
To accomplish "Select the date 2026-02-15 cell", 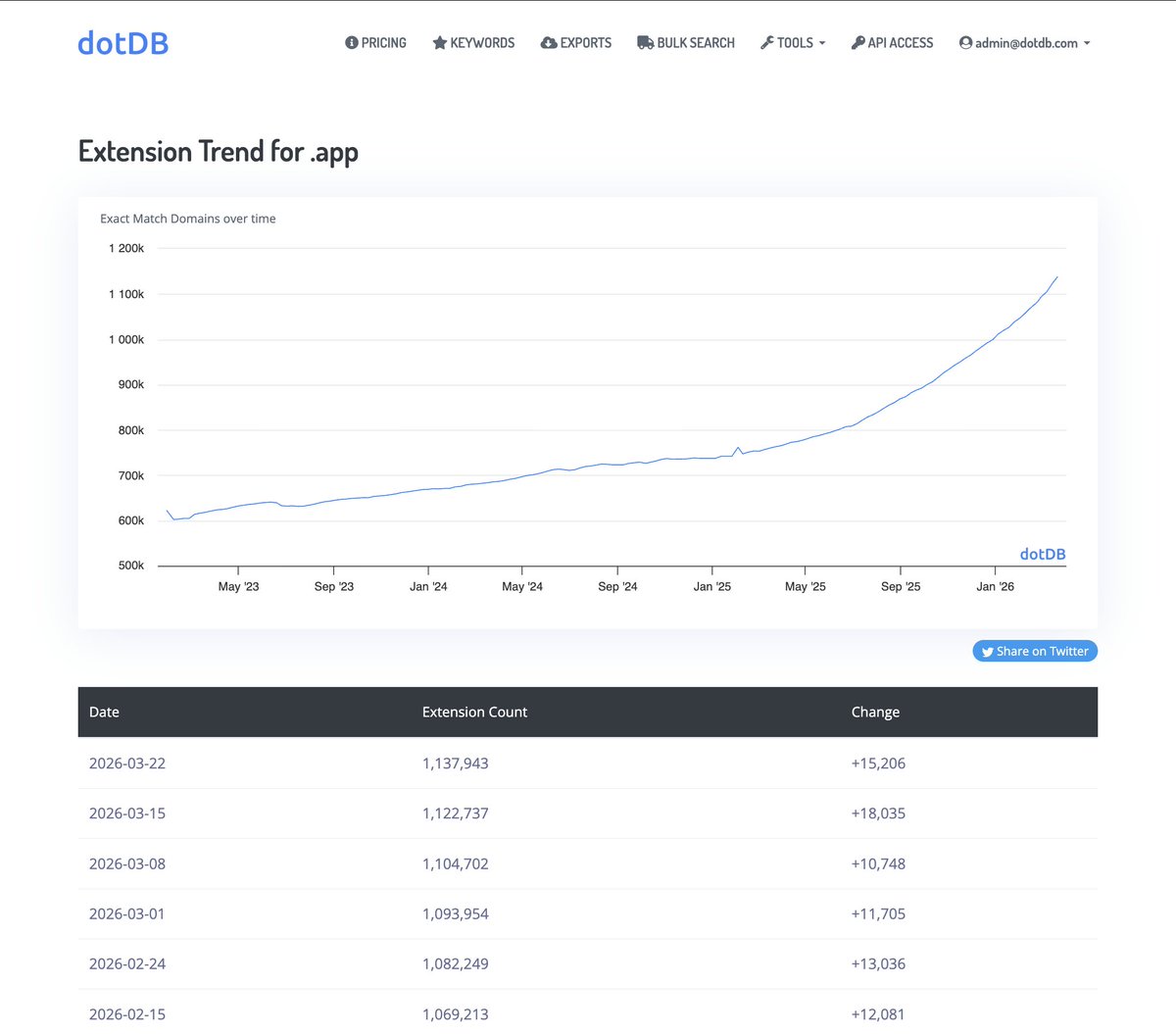I will click(127, 1014).
